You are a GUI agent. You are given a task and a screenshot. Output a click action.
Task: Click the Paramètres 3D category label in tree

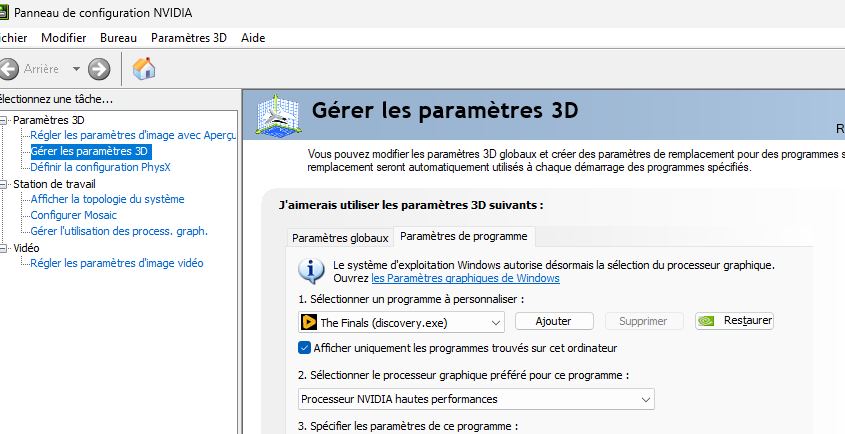point(49,120)
